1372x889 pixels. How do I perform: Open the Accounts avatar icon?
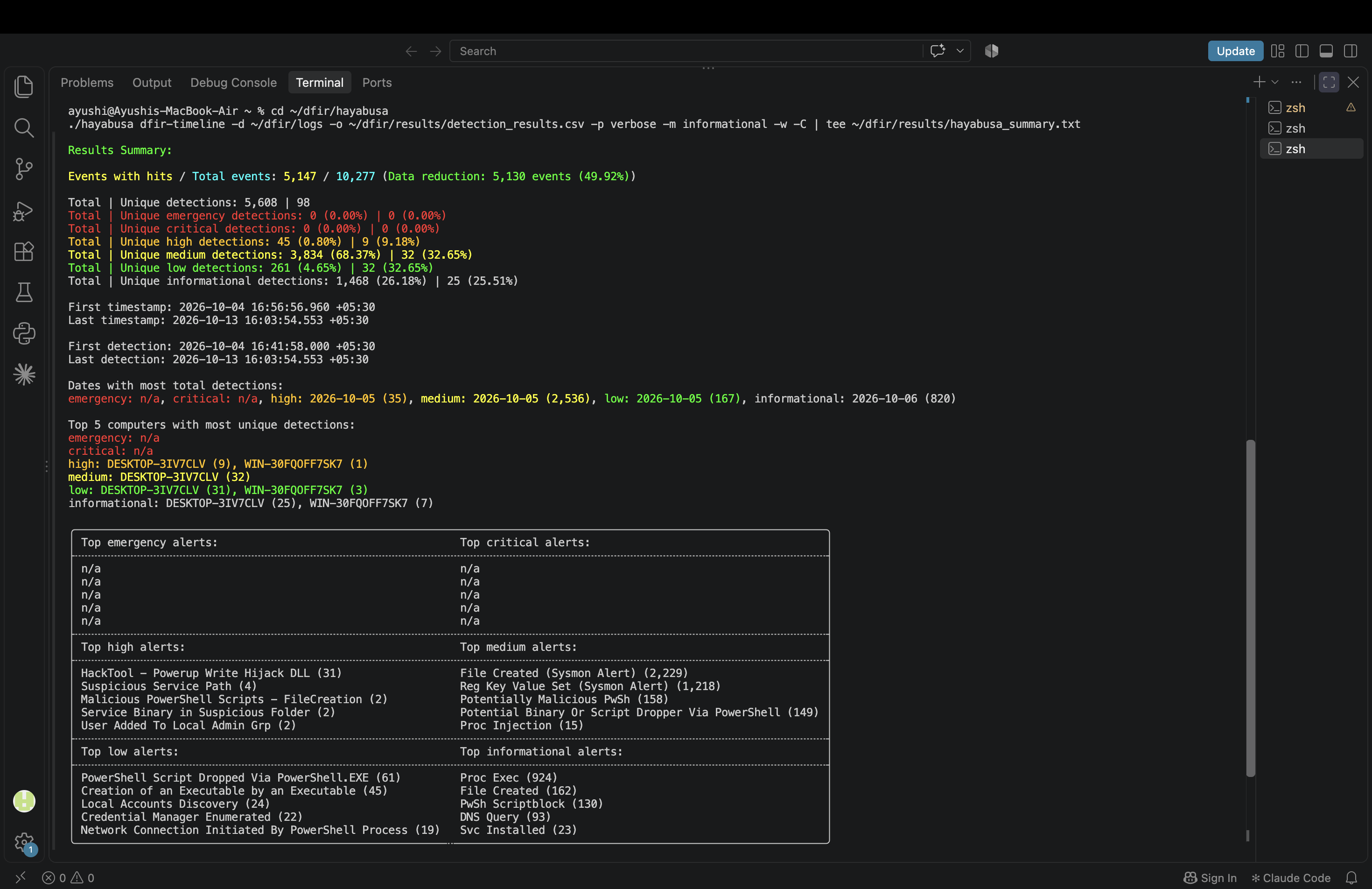coord(24,801)
